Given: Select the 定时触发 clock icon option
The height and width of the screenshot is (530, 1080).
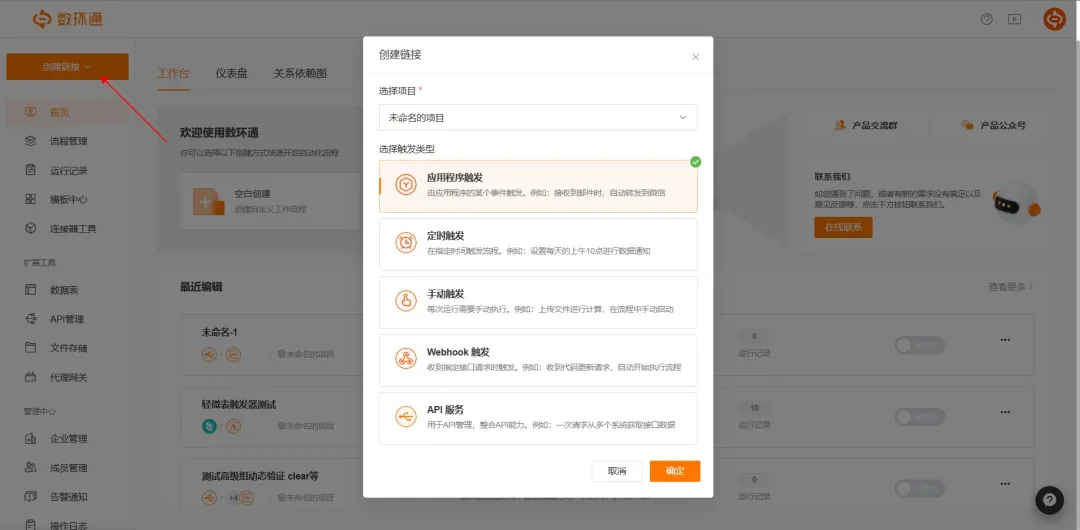Looking at the screenshot, I should [x=406, y=243].
